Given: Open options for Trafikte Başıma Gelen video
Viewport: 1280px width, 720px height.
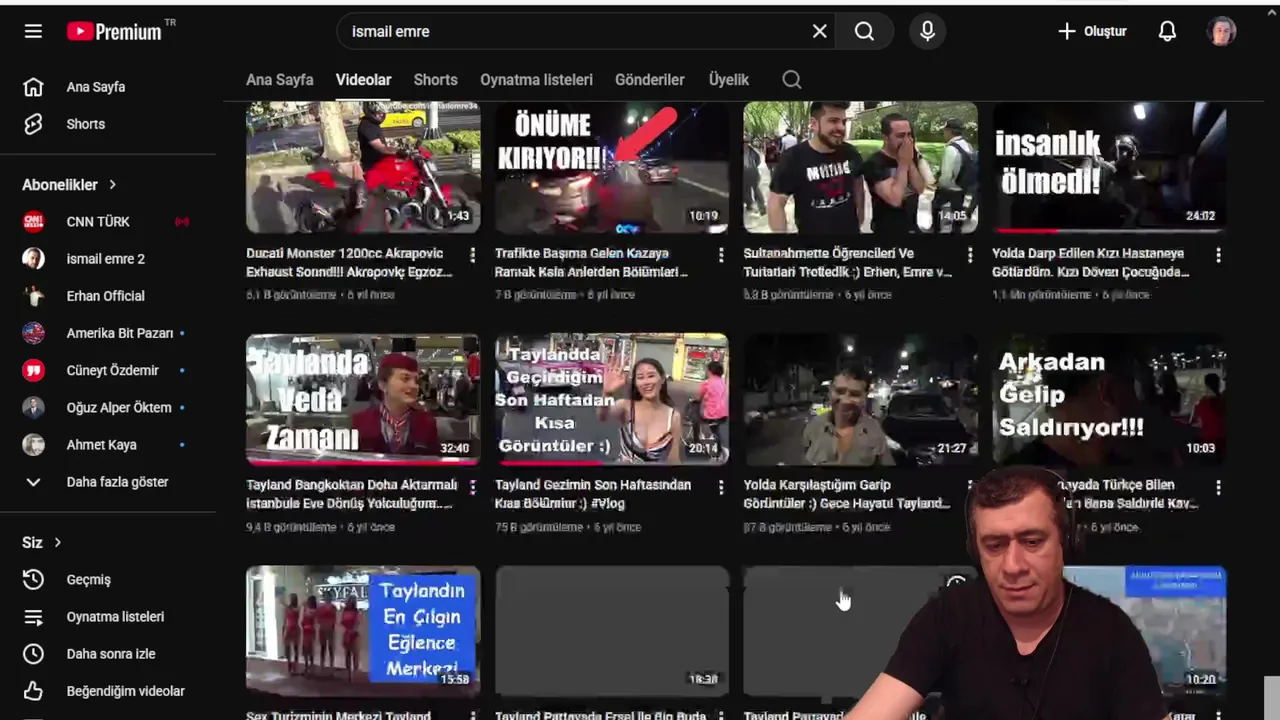Looking at the screenshot, I should point(721,256).
